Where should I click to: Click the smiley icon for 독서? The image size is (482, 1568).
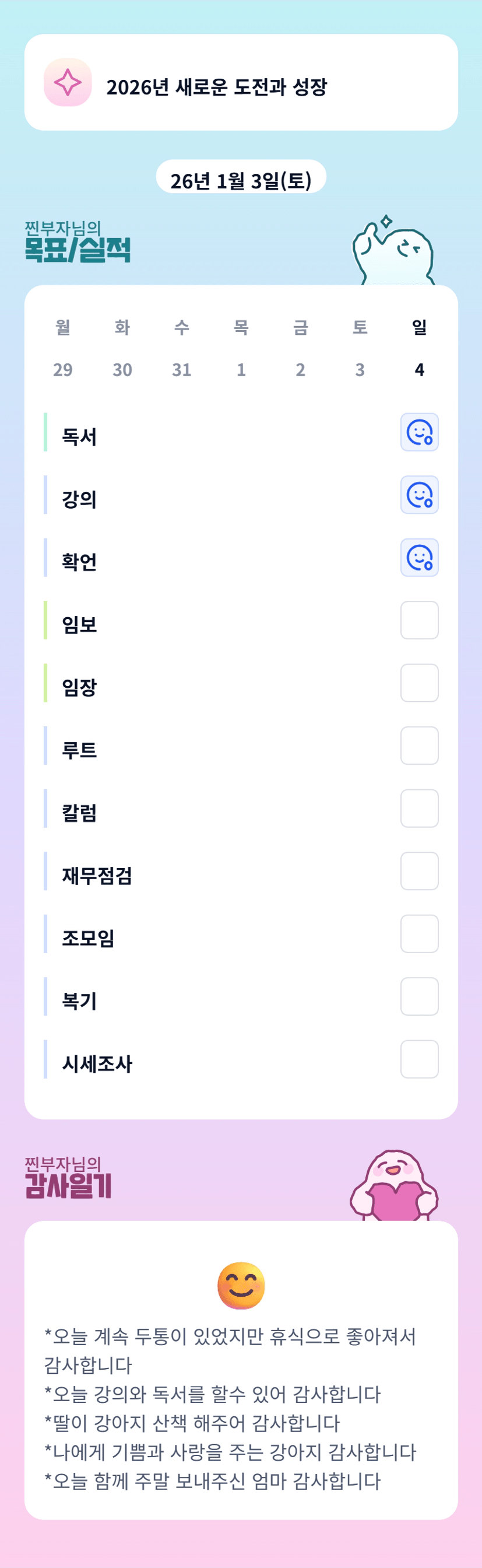click(x=420, y=432)
